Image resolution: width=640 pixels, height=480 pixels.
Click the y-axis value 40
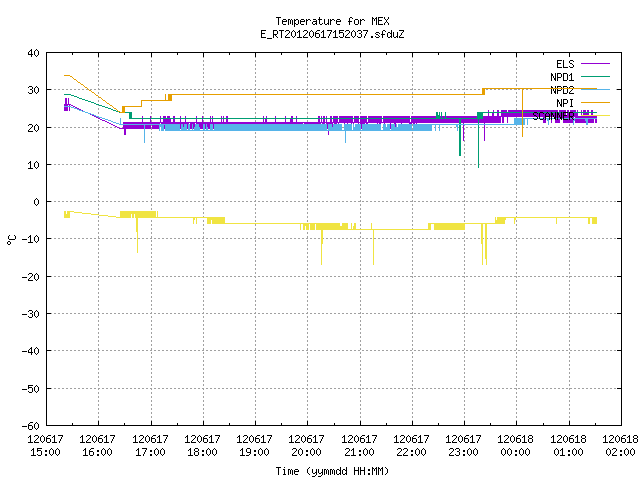pos(33,53)
